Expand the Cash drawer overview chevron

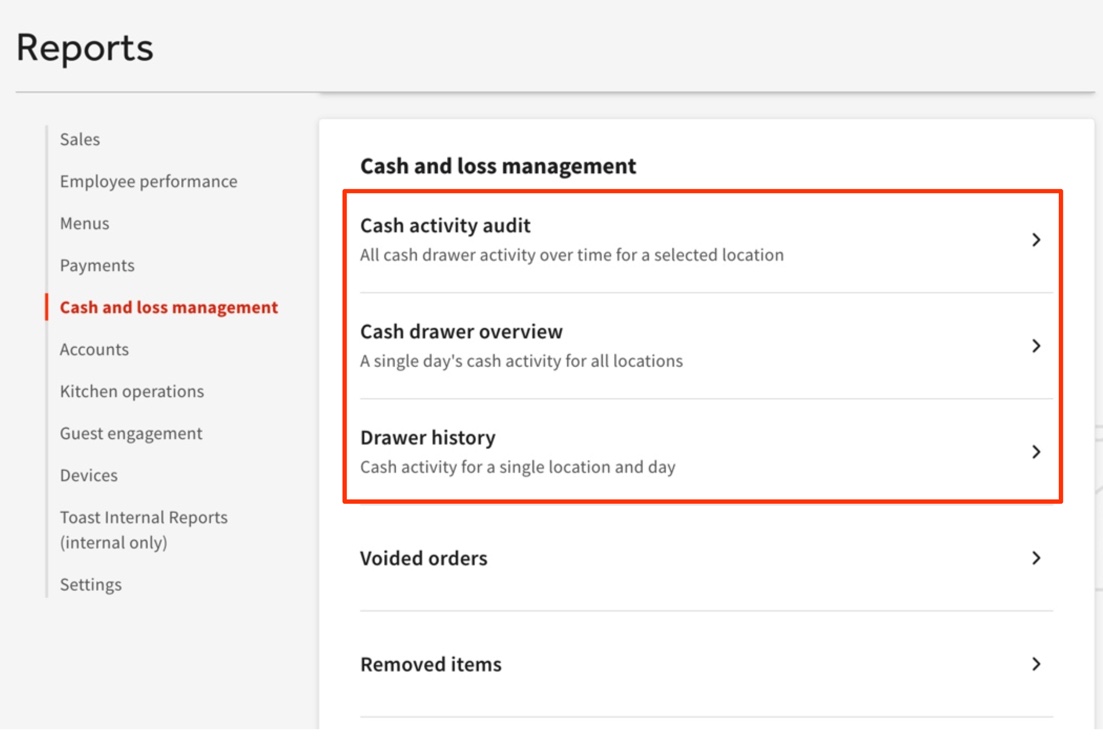(x=1037, y=346)
